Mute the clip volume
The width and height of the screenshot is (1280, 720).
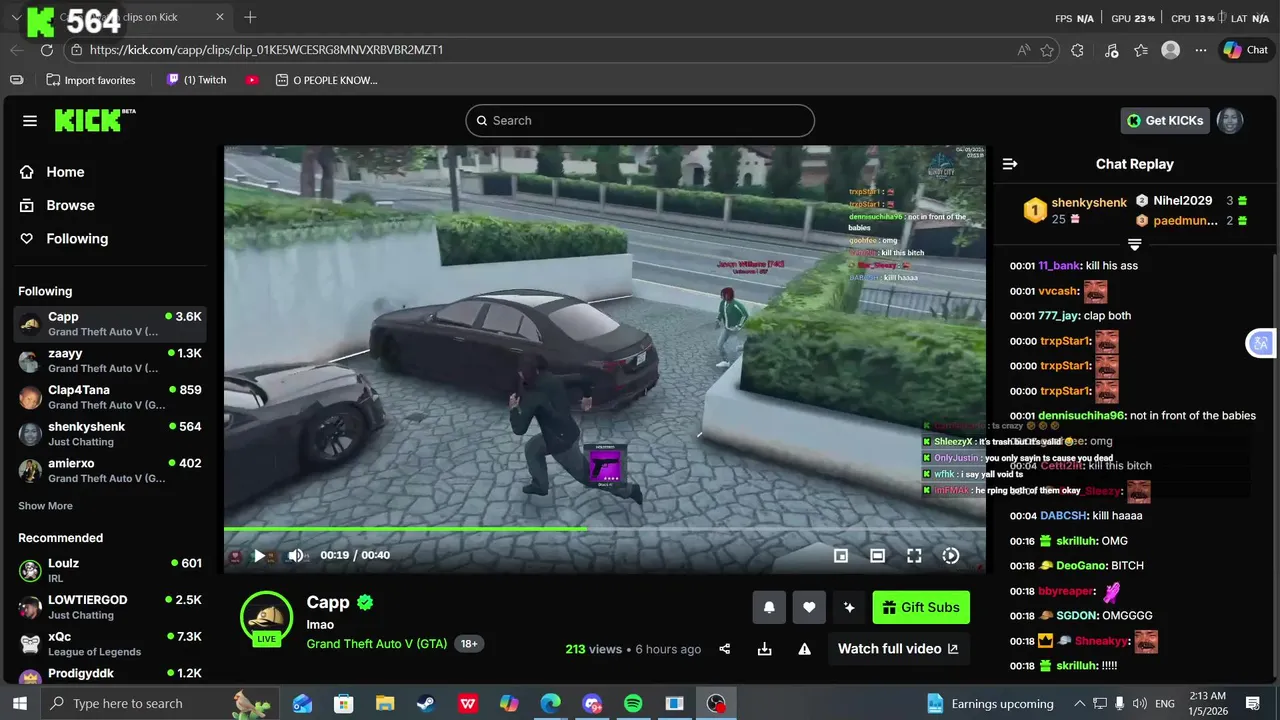click(296, 556)
